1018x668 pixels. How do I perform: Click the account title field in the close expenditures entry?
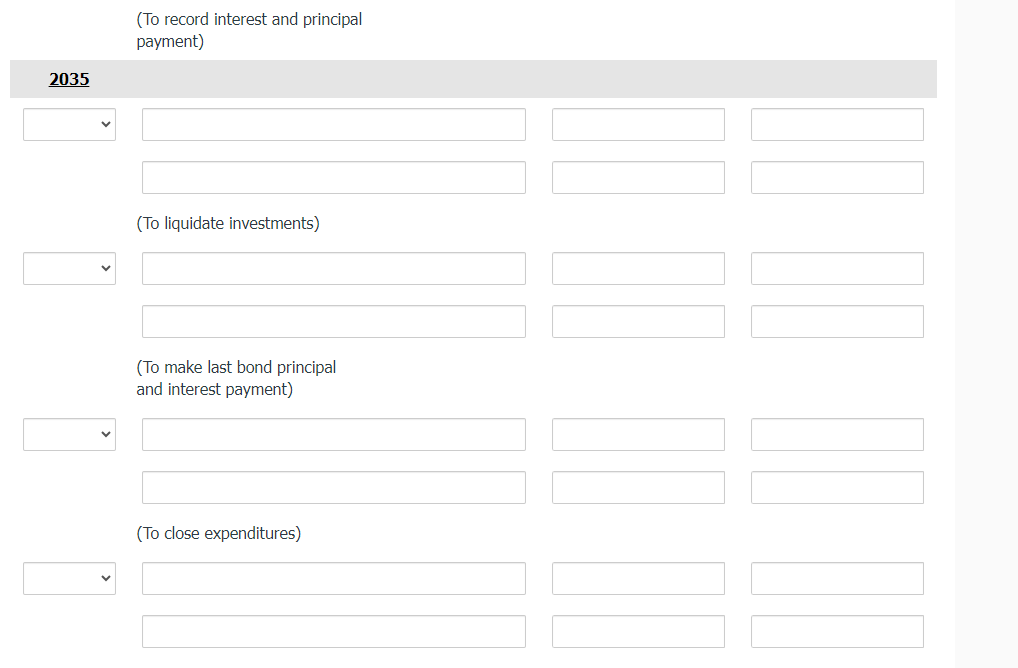(333, 434)
